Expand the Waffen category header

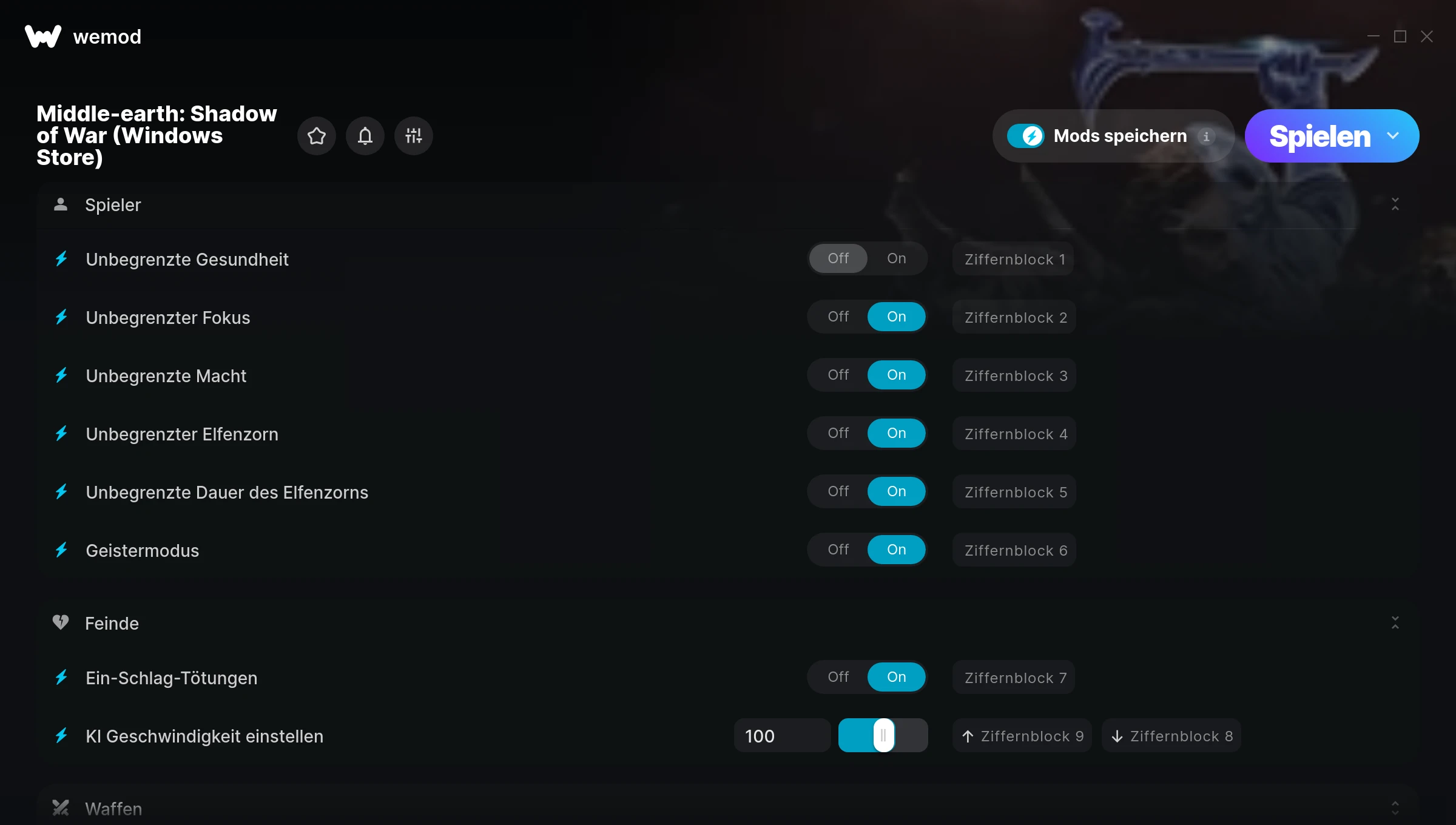728,807
